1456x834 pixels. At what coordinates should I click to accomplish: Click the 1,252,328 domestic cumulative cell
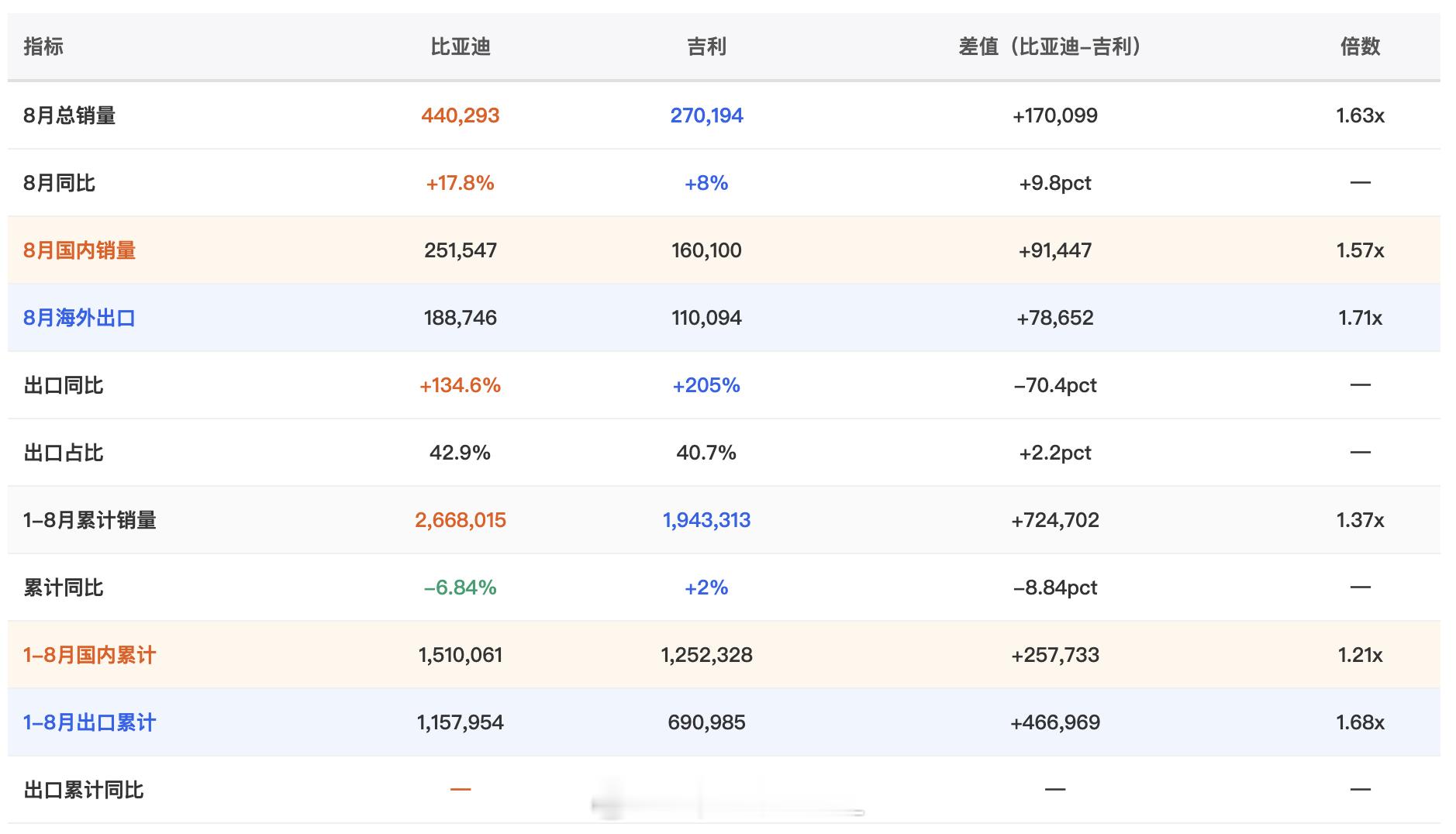[706, 655]
